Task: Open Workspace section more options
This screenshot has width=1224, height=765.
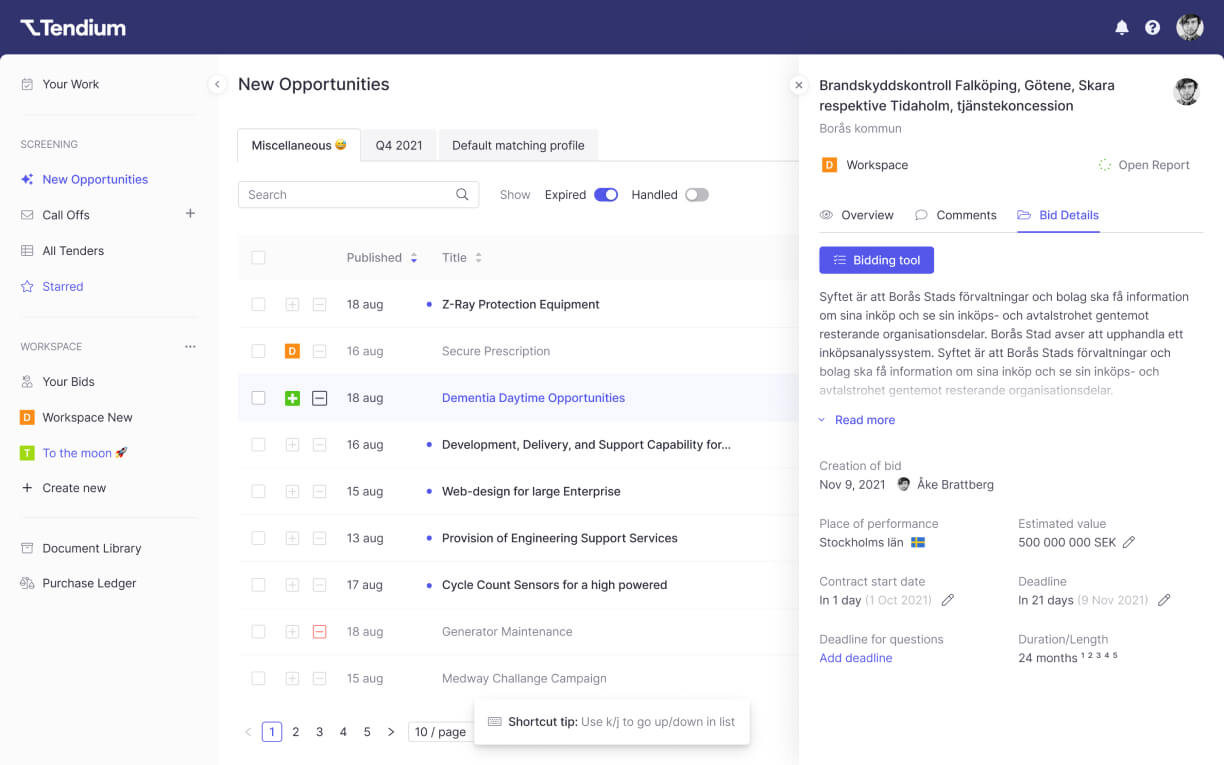Action: (190, 346)
